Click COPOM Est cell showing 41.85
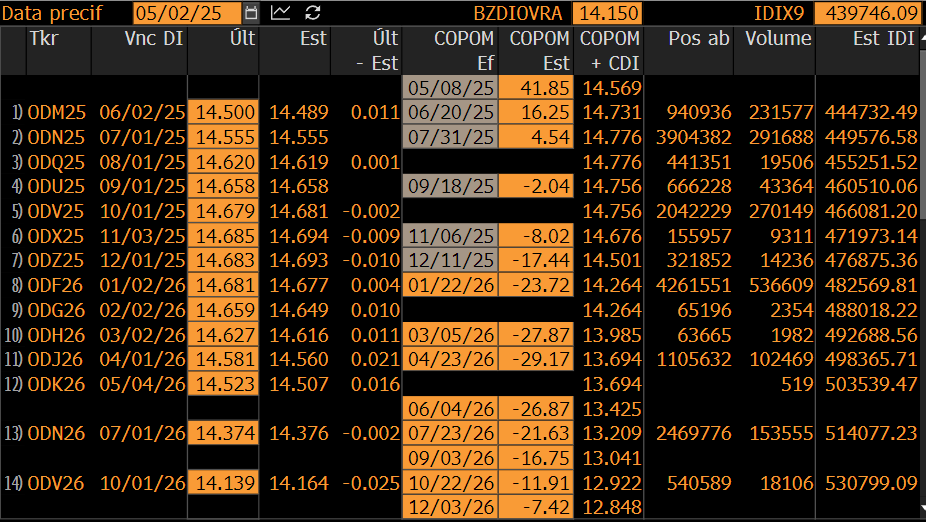Viewport: 926px width, 522px height. tap(536, 88)
